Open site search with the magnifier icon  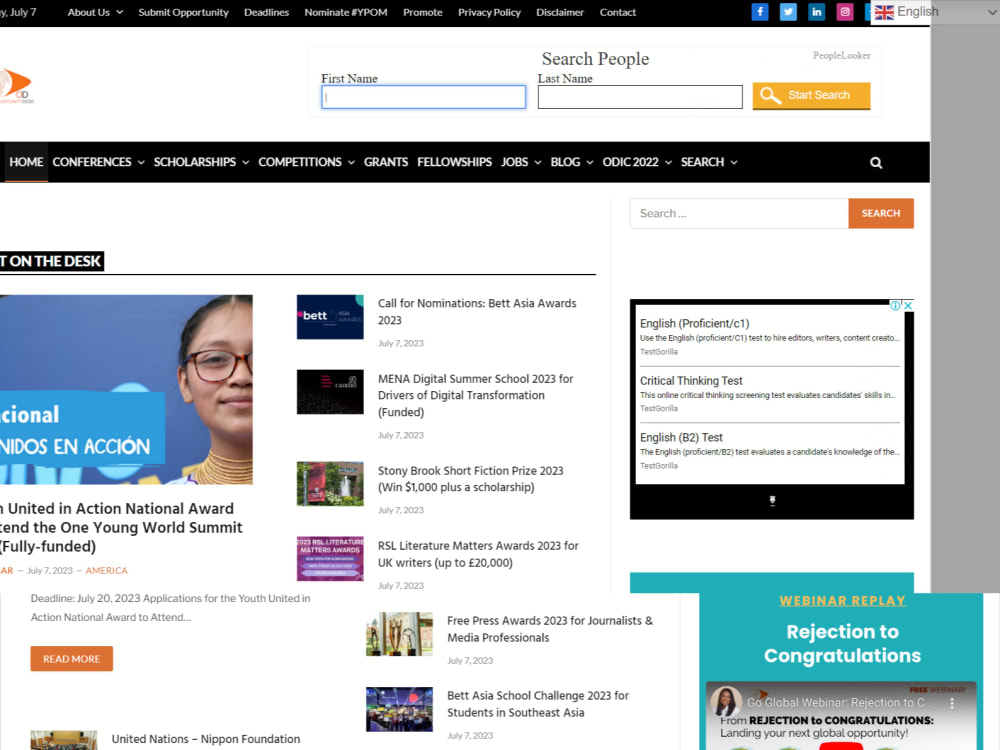click(876, 161)
